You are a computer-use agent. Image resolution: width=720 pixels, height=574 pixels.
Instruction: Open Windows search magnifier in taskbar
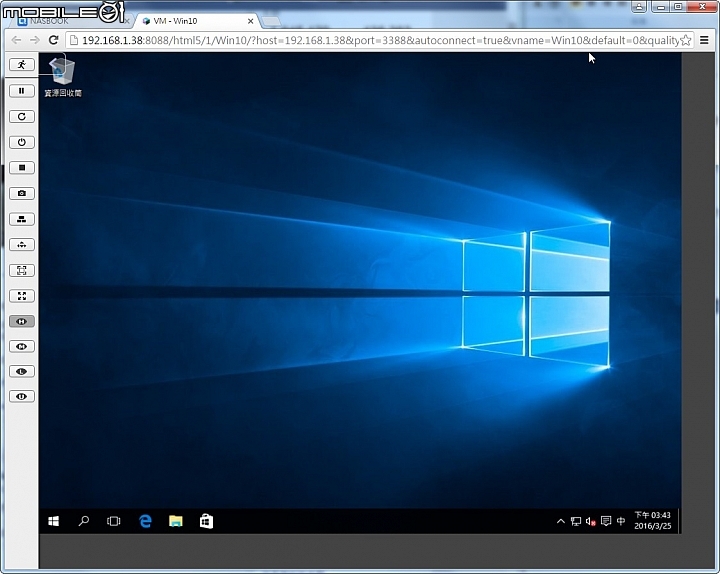coord(84,521)
